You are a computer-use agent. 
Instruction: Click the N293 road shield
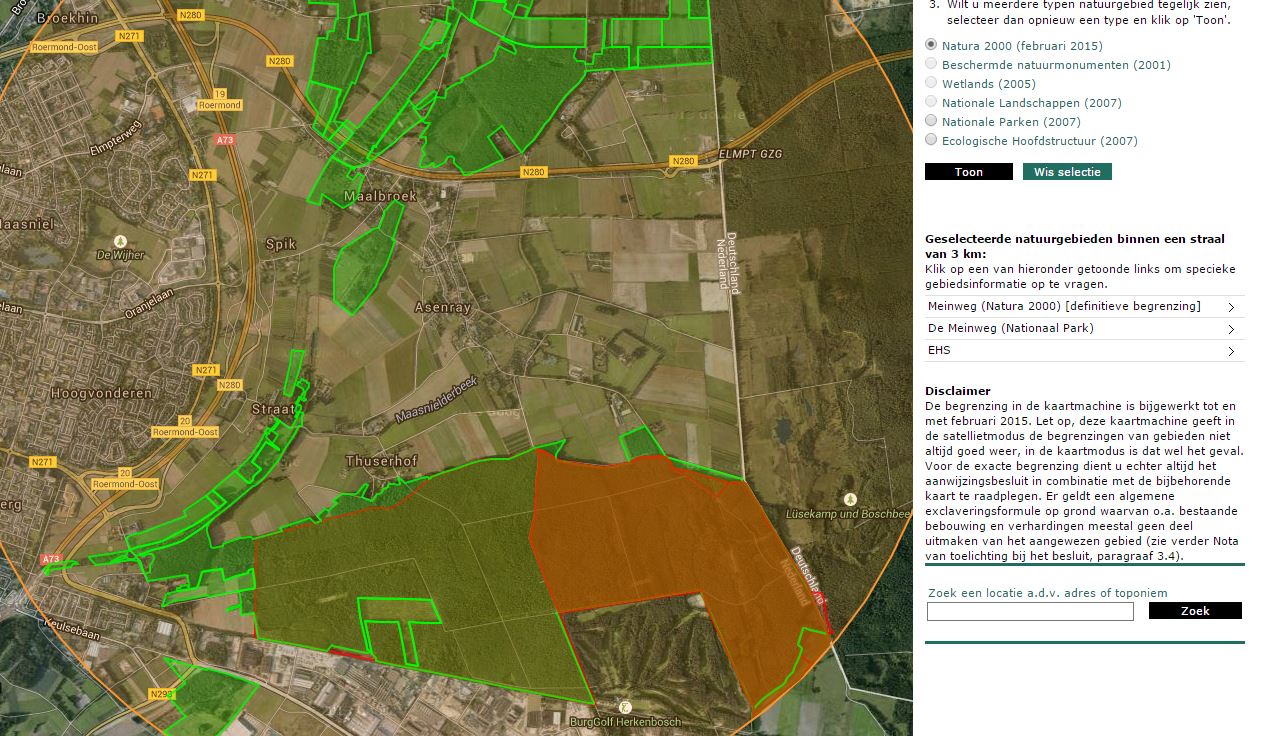161,694
